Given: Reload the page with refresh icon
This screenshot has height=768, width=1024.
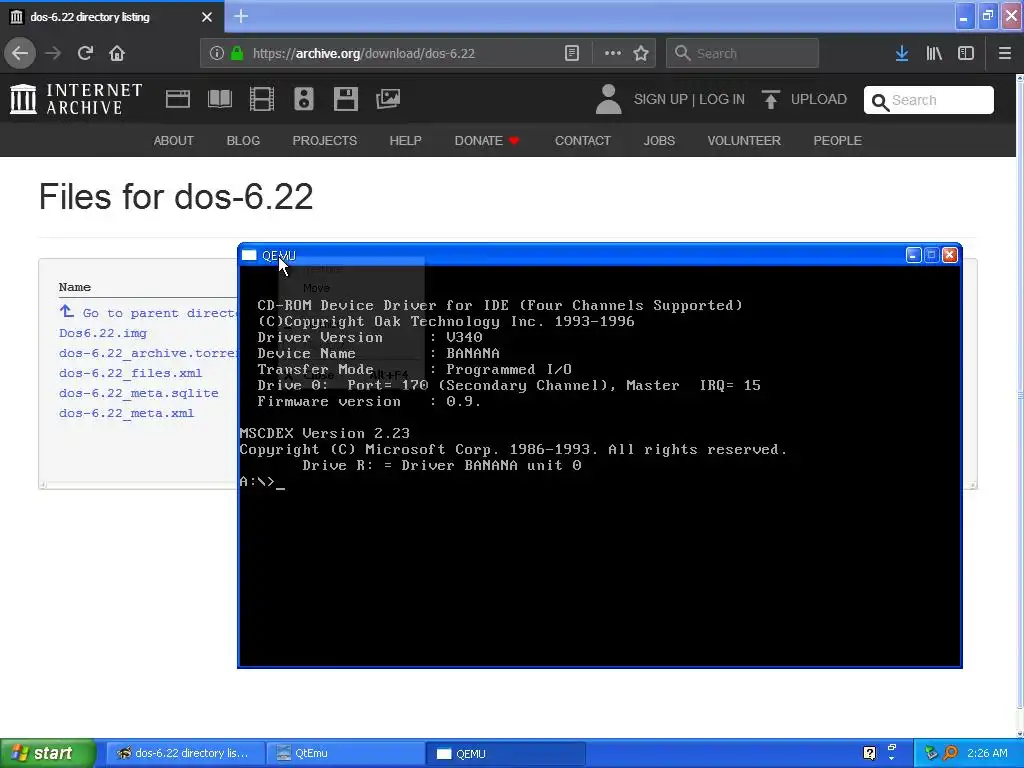Looking at the screenshot, I should click(x=85, y=53).
